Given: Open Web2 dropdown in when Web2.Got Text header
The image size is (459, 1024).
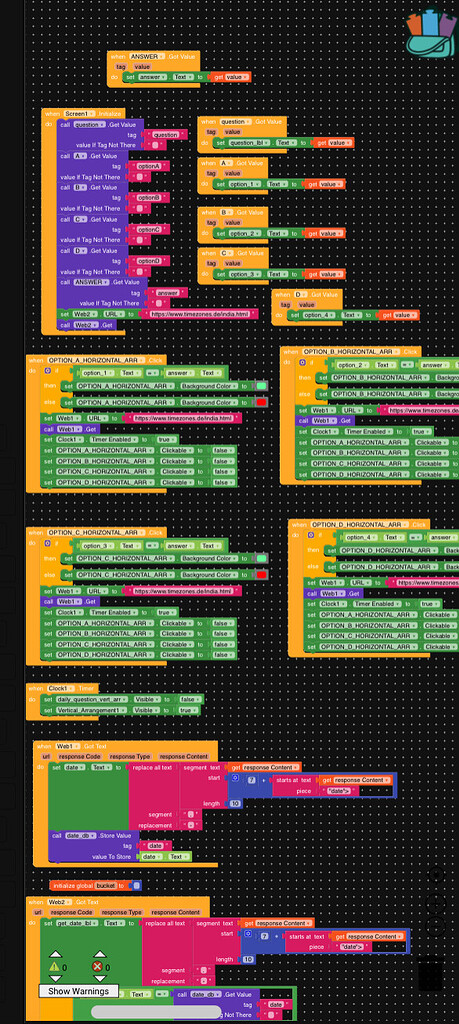Looking at the screenshot, I should (59, 902).
